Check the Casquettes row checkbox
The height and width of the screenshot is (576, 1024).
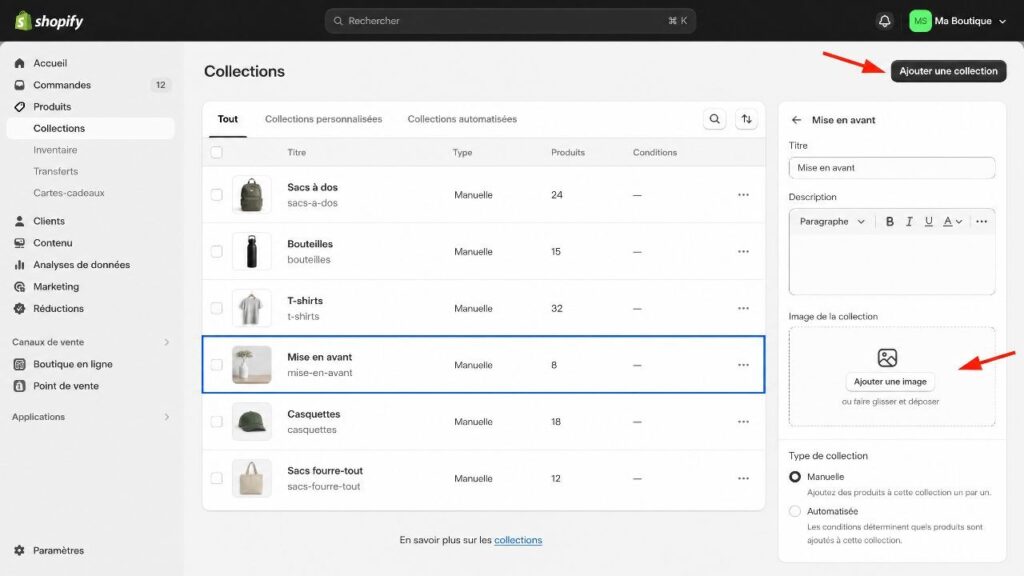[217, 422]
